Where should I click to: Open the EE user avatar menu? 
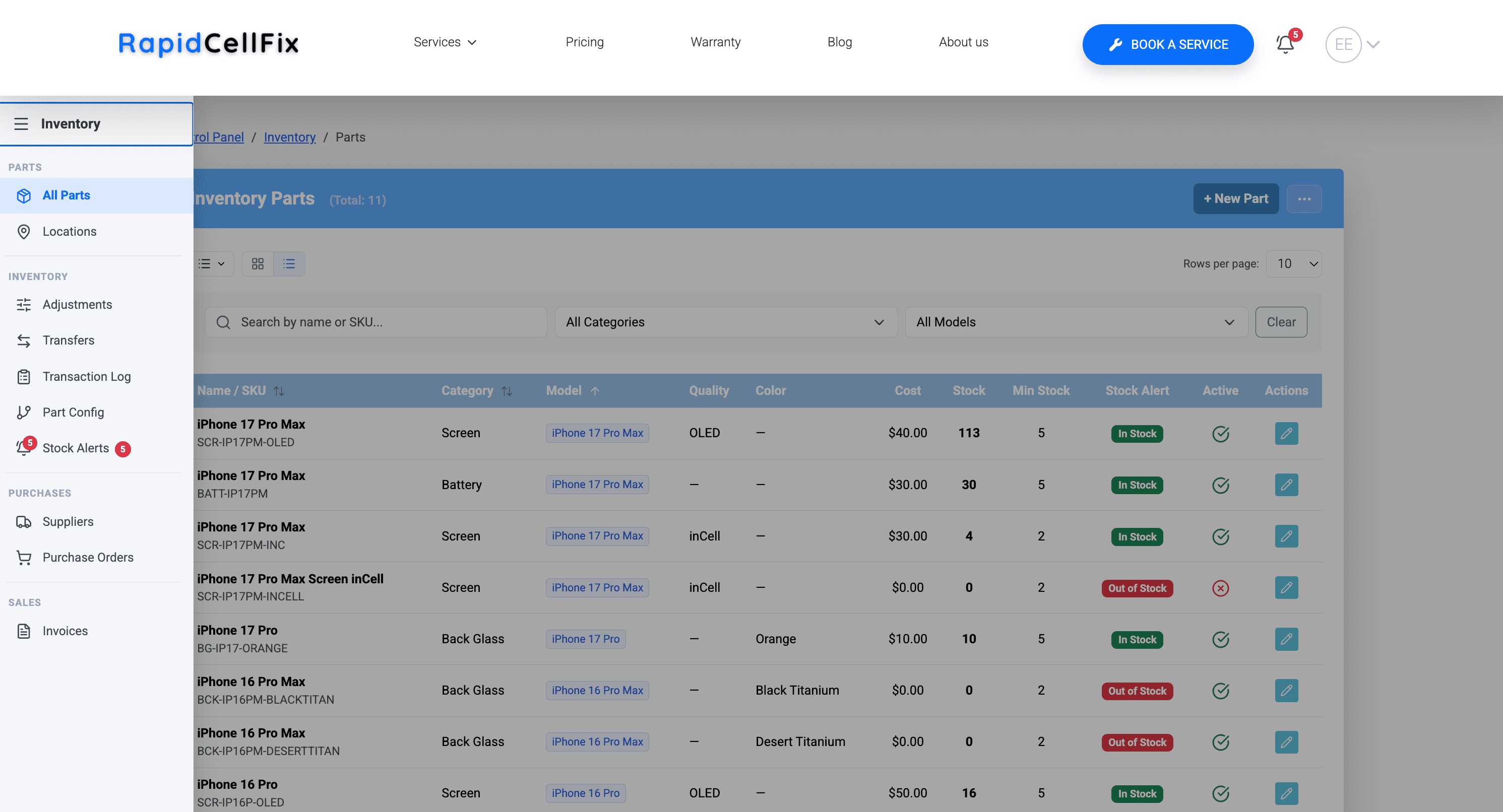(x=1343, y=44)
